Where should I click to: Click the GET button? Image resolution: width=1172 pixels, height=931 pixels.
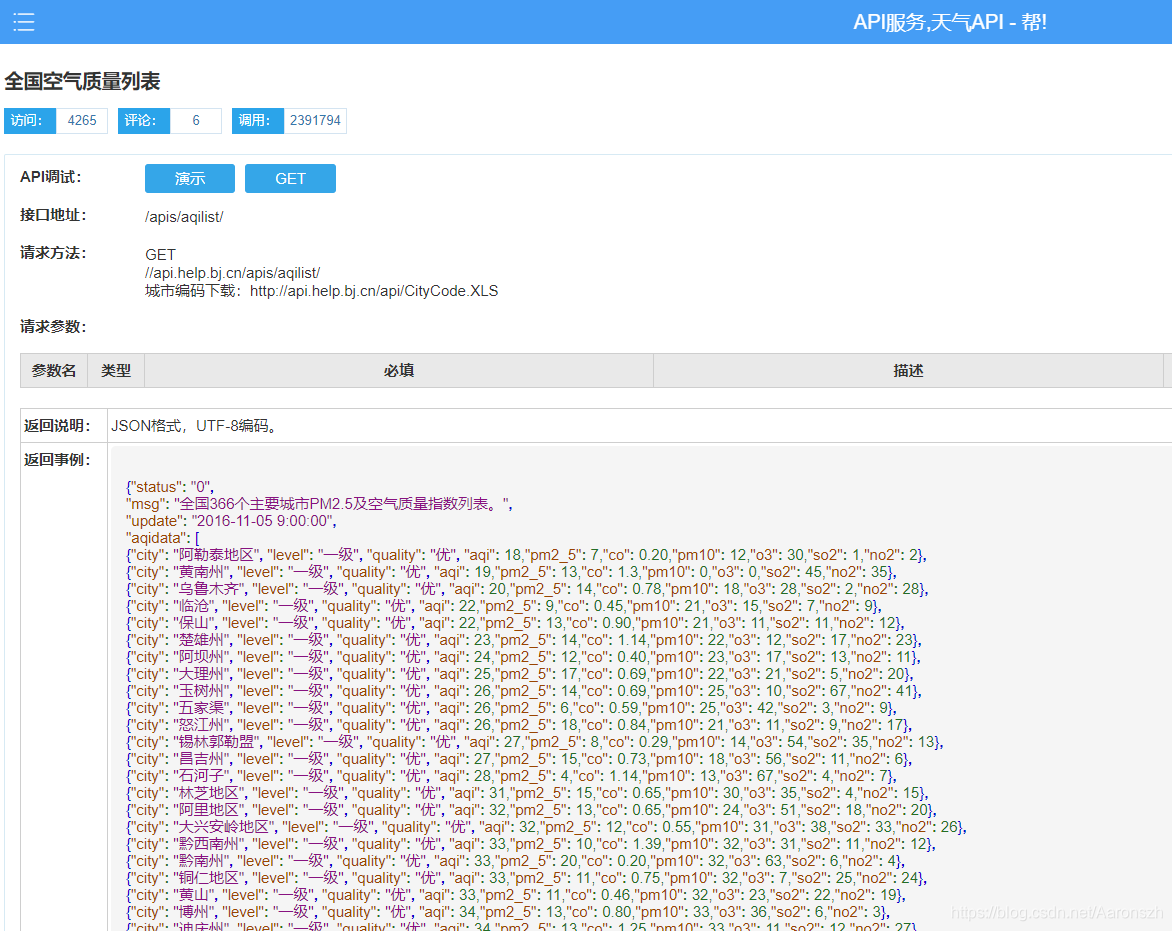click(290, 179)
